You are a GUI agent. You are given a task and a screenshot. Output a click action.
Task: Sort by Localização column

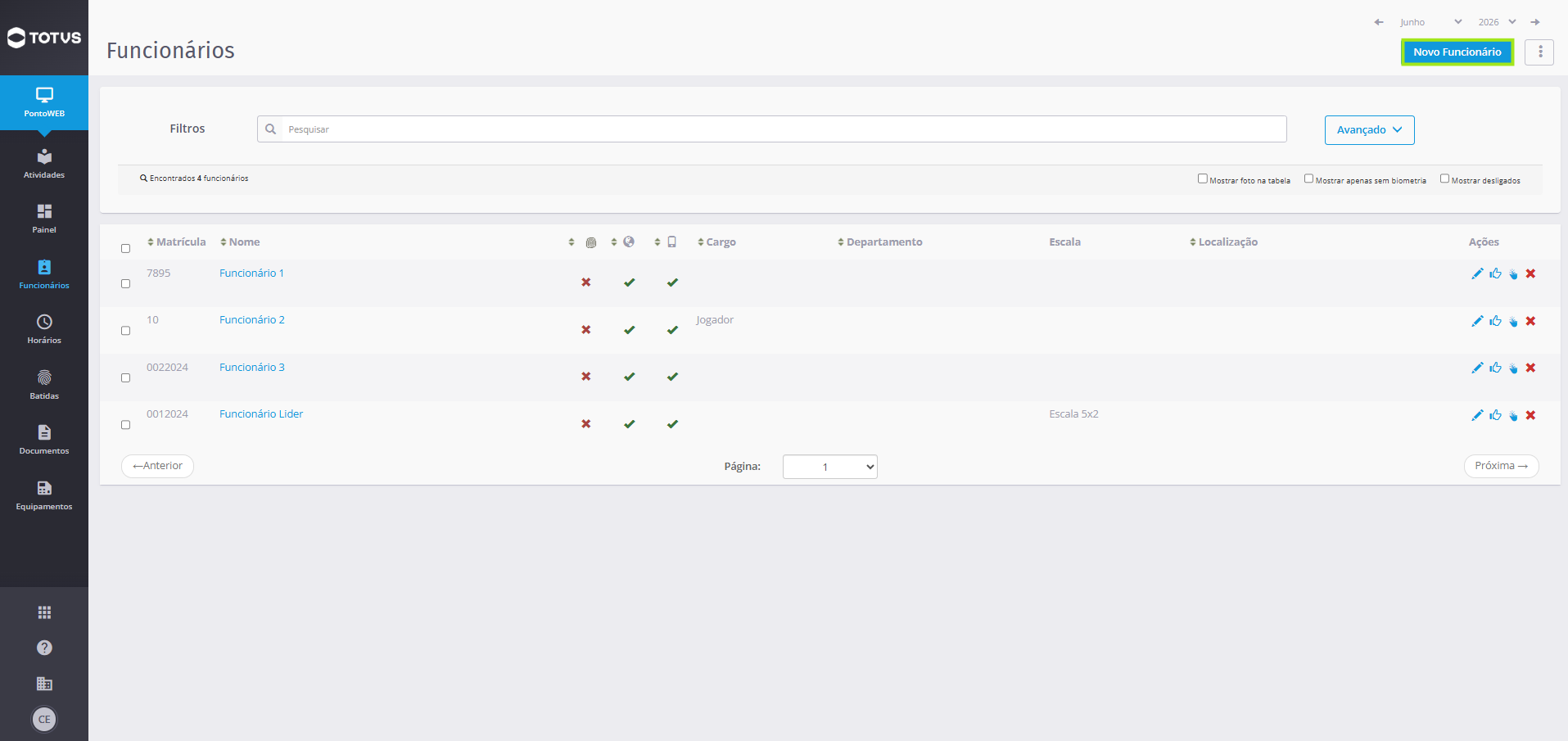point(1223,242)
